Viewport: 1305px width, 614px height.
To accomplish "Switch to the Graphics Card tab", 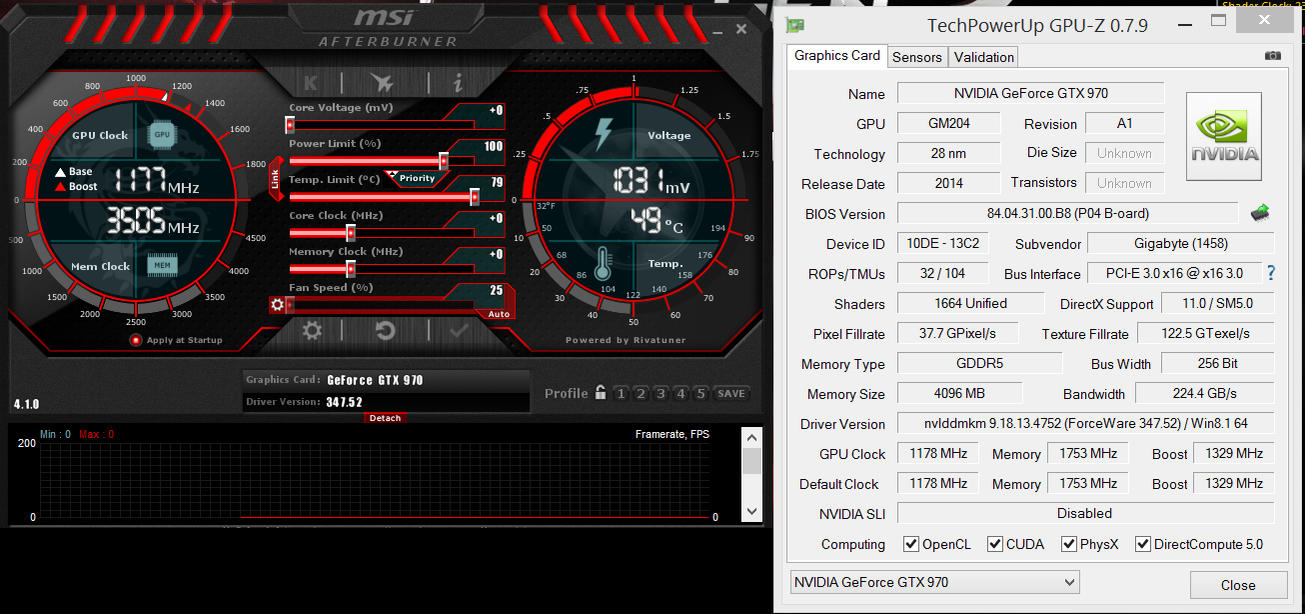I will [x=837, y=56].
